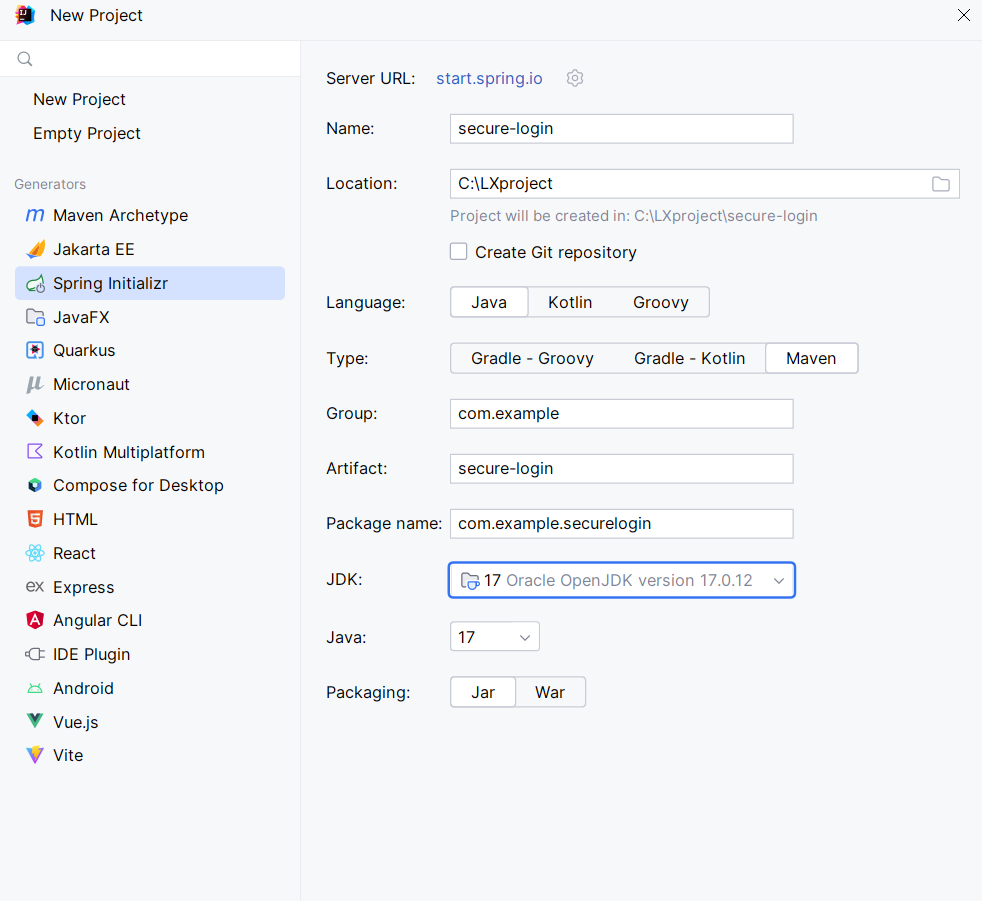Select Groovy as the language

pyautogui.click(x=661, y=302)
